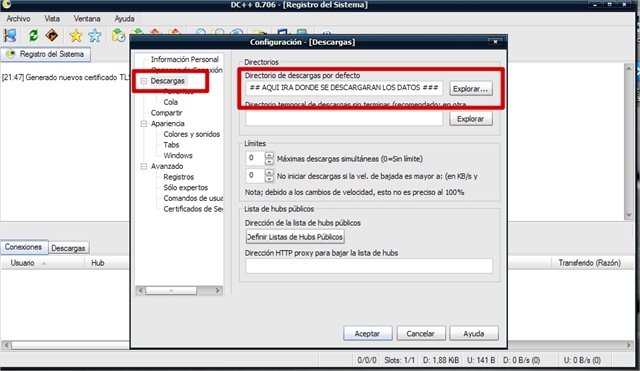Sort by the Usuario column header
Viewport: 640px width, 371px height.
[42, 263]
